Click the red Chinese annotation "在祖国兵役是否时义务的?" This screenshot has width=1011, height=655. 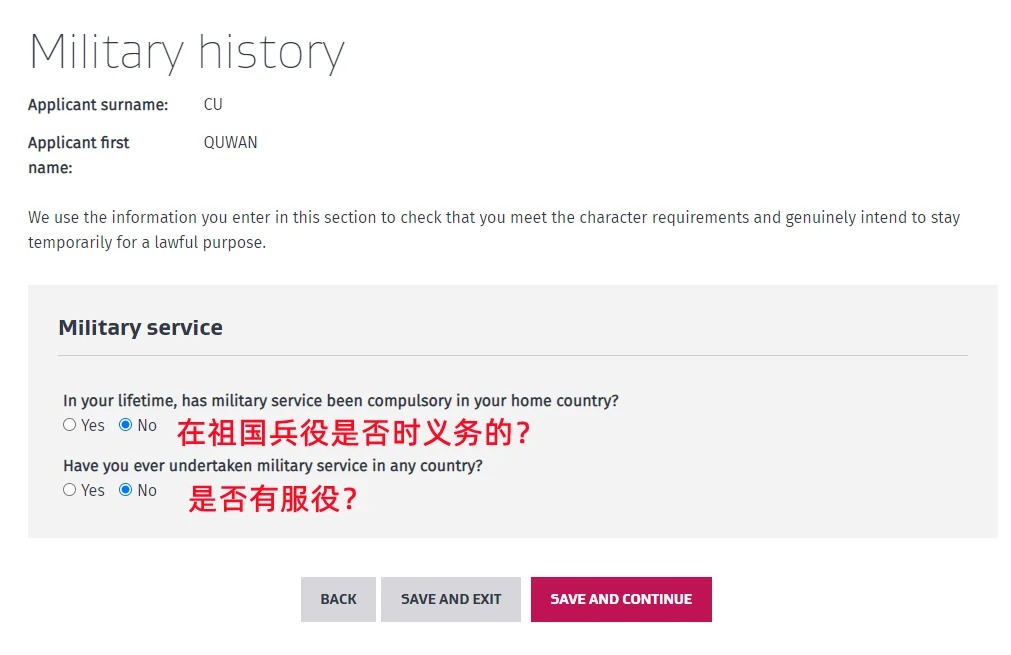tap(353, 433)
